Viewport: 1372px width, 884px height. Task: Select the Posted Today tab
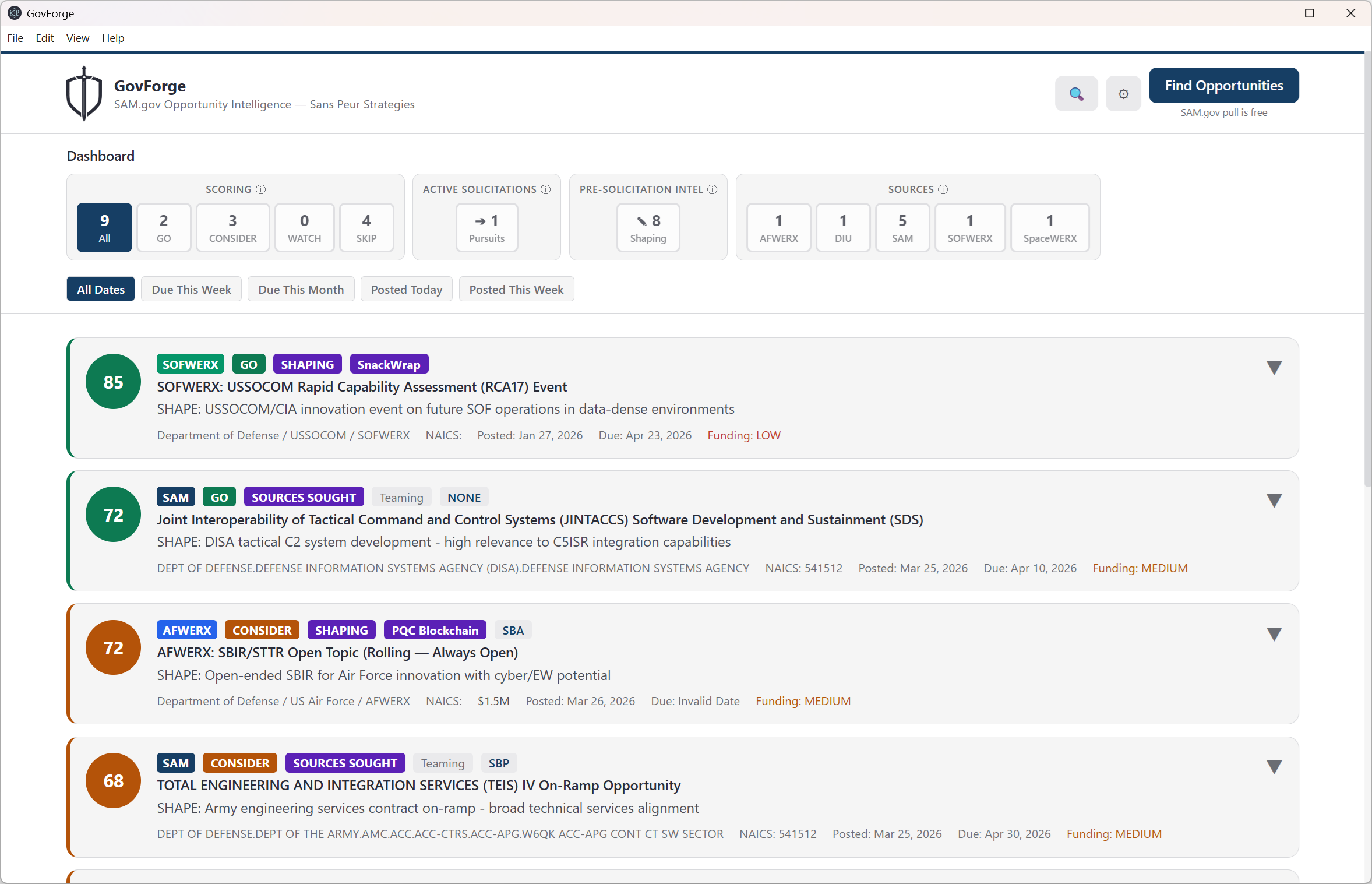pos(407,289)
